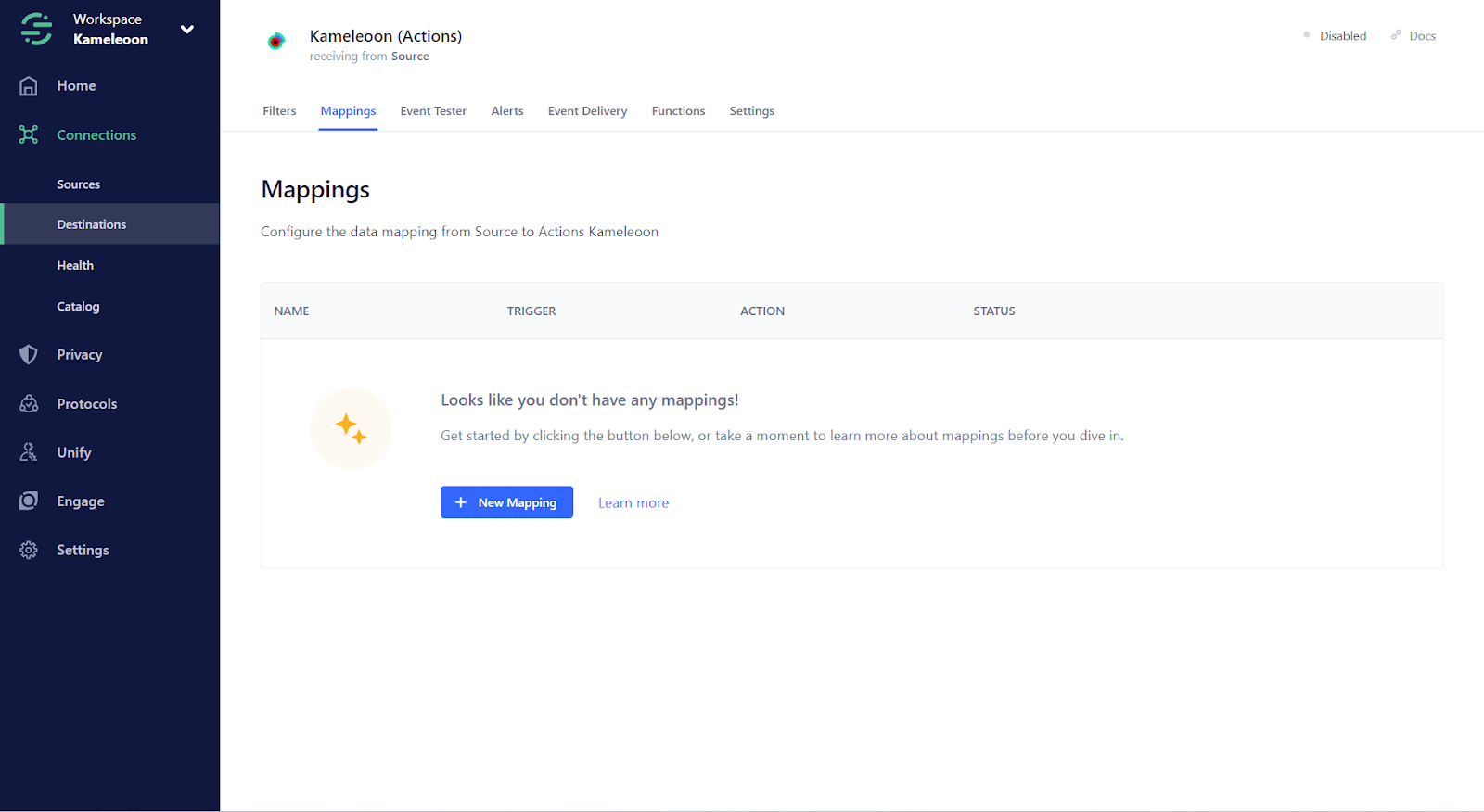Switch to the Filters tab

[279, 111]
